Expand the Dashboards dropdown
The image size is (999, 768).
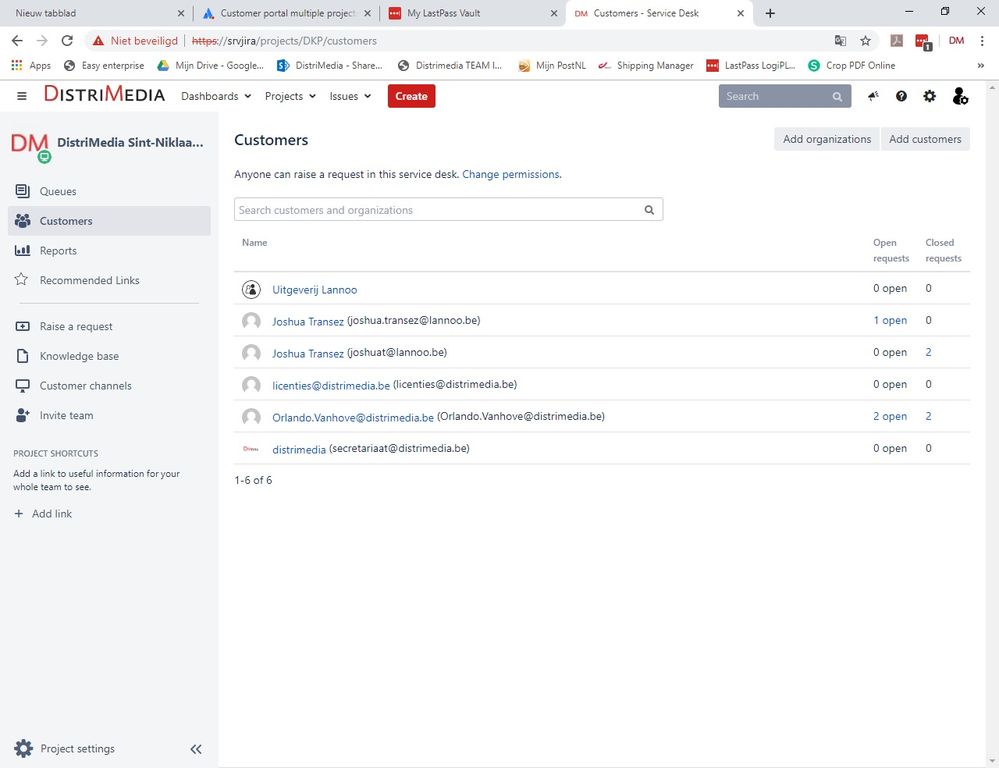[x=216, y=96]
